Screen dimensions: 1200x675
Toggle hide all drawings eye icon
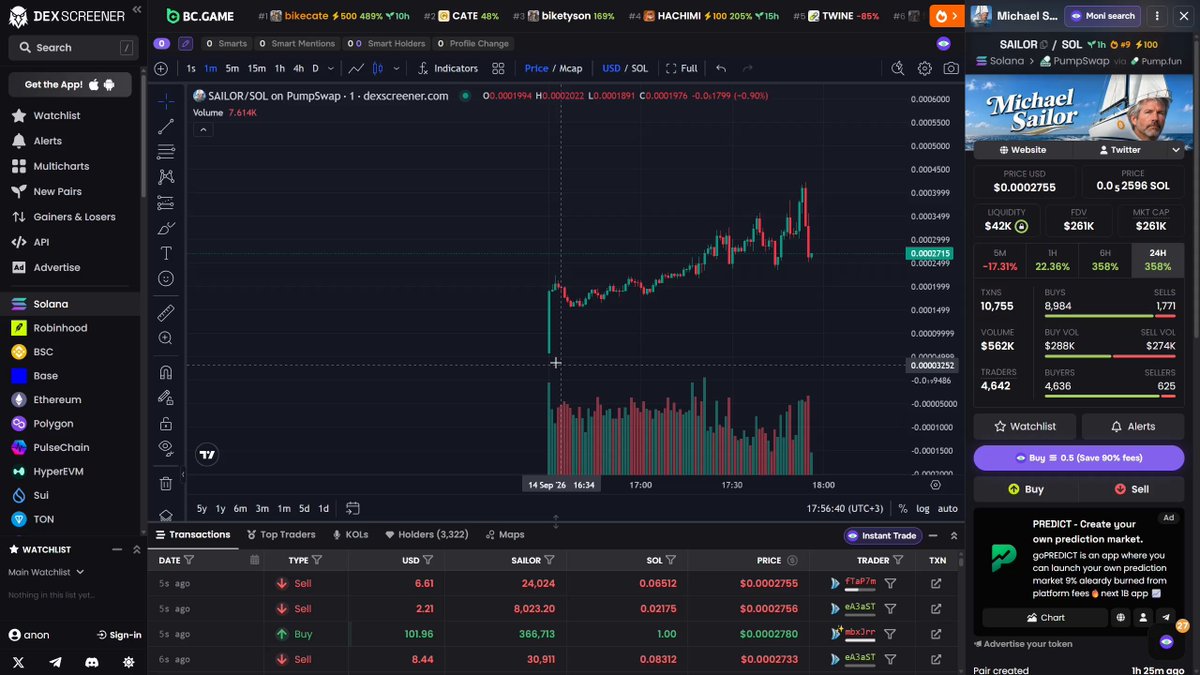[x=166, y=448]
